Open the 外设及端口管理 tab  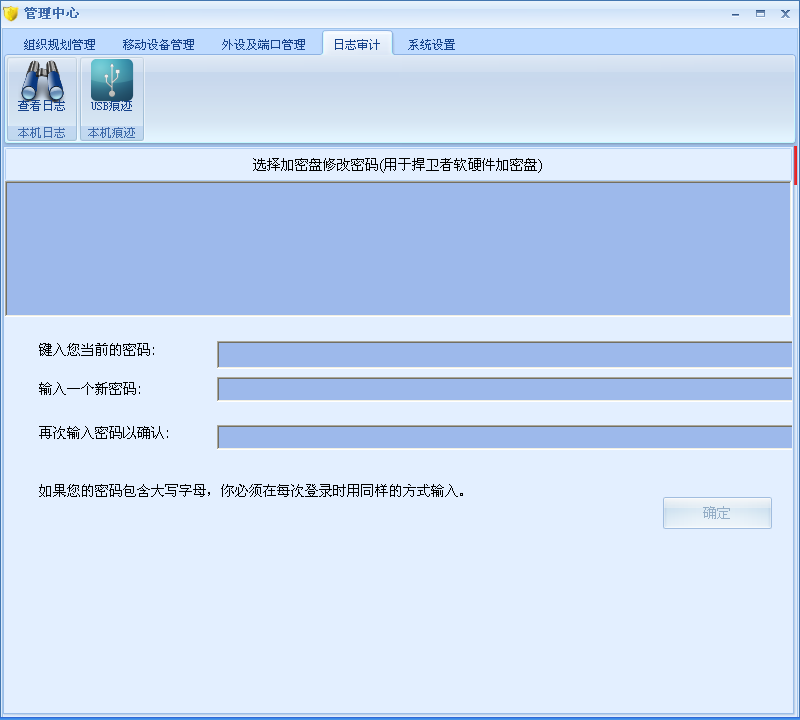coord(265,44)
